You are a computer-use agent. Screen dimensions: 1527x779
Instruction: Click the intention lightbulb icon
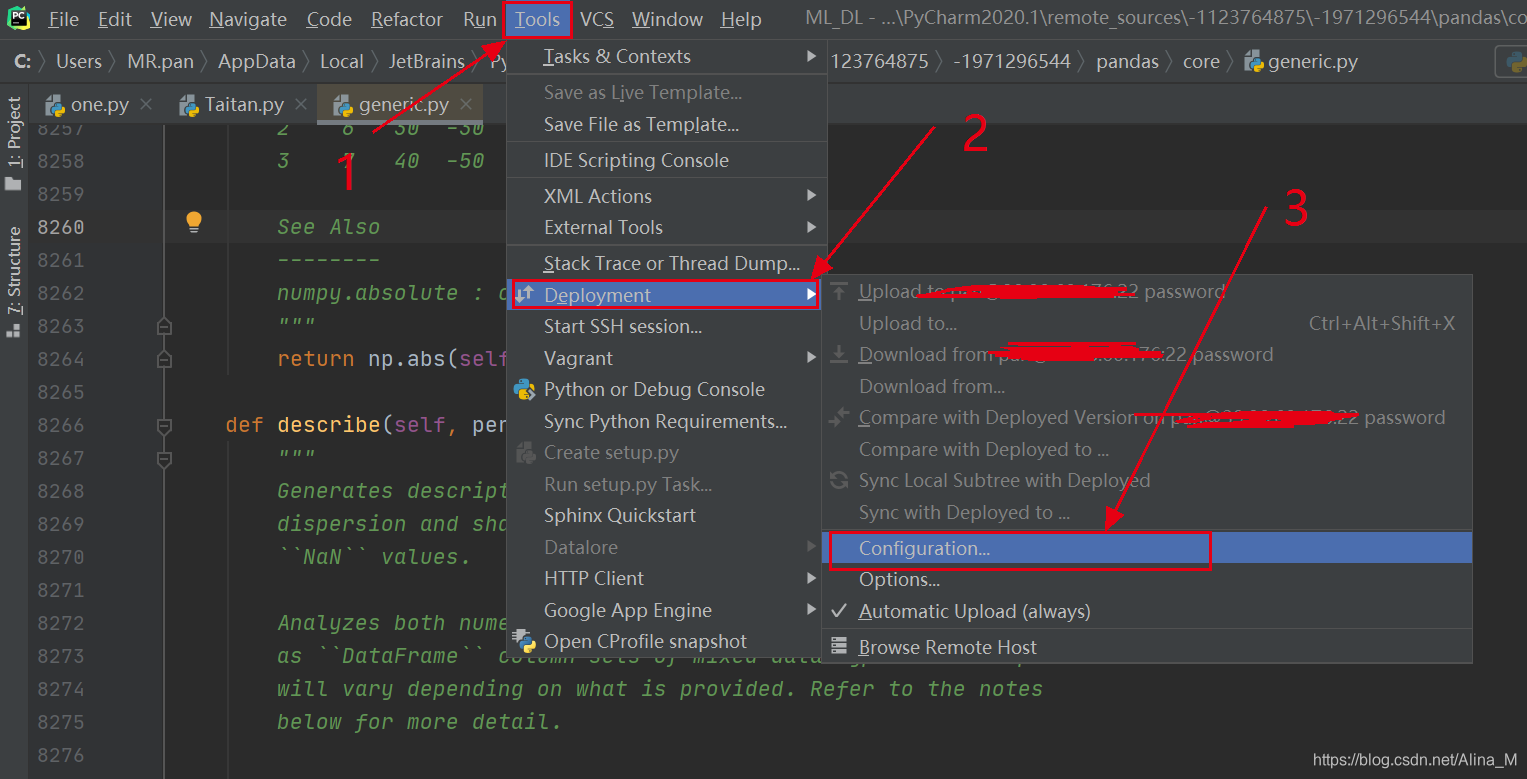coord(194,222)
